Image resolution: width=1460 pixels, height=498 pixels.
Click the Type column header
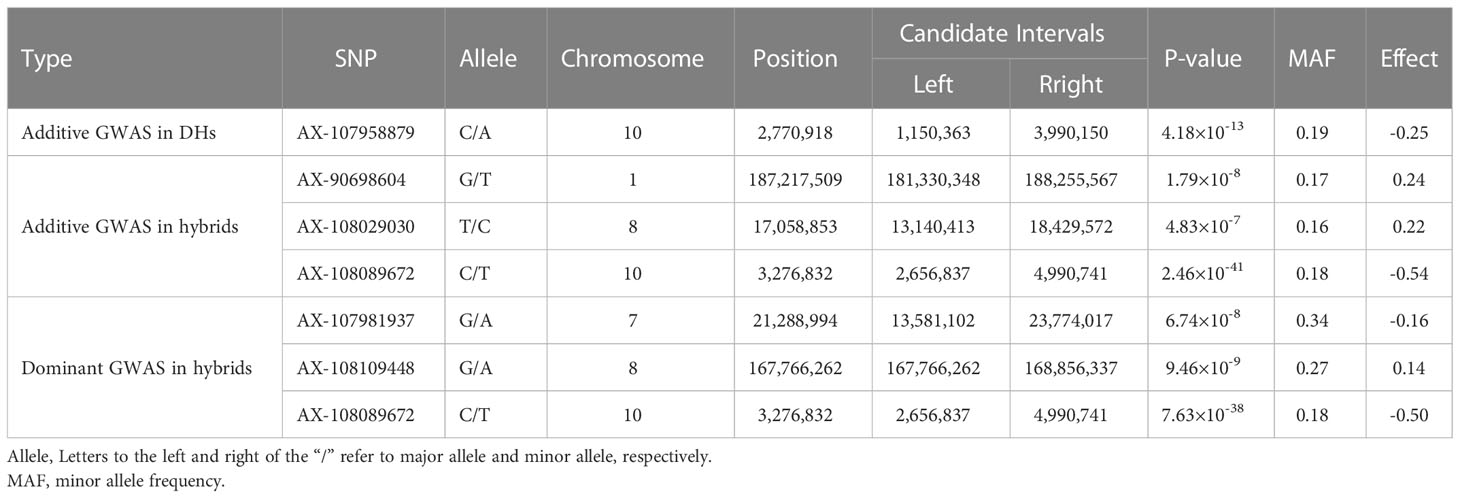(x=46, y=58)
